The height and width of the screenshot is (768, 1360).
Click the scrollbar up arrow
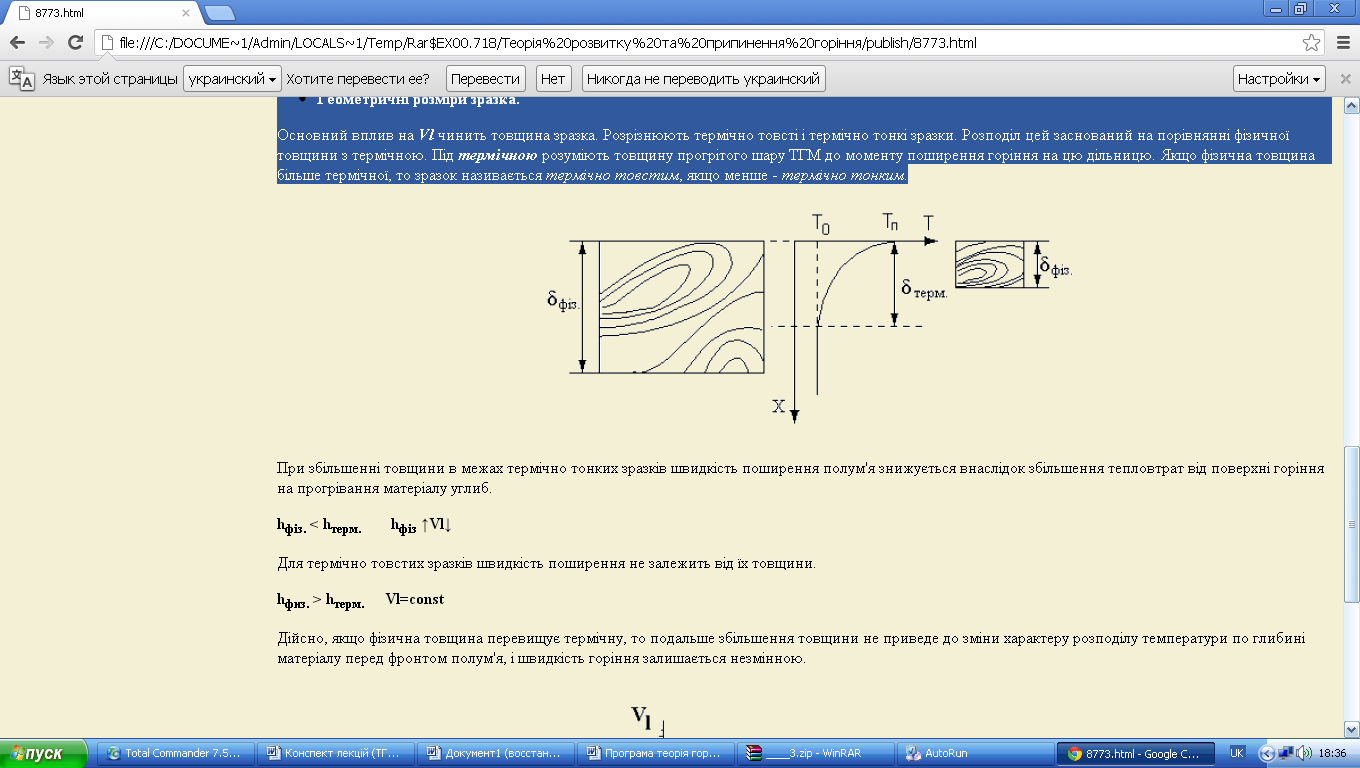tap(1351, 106)
